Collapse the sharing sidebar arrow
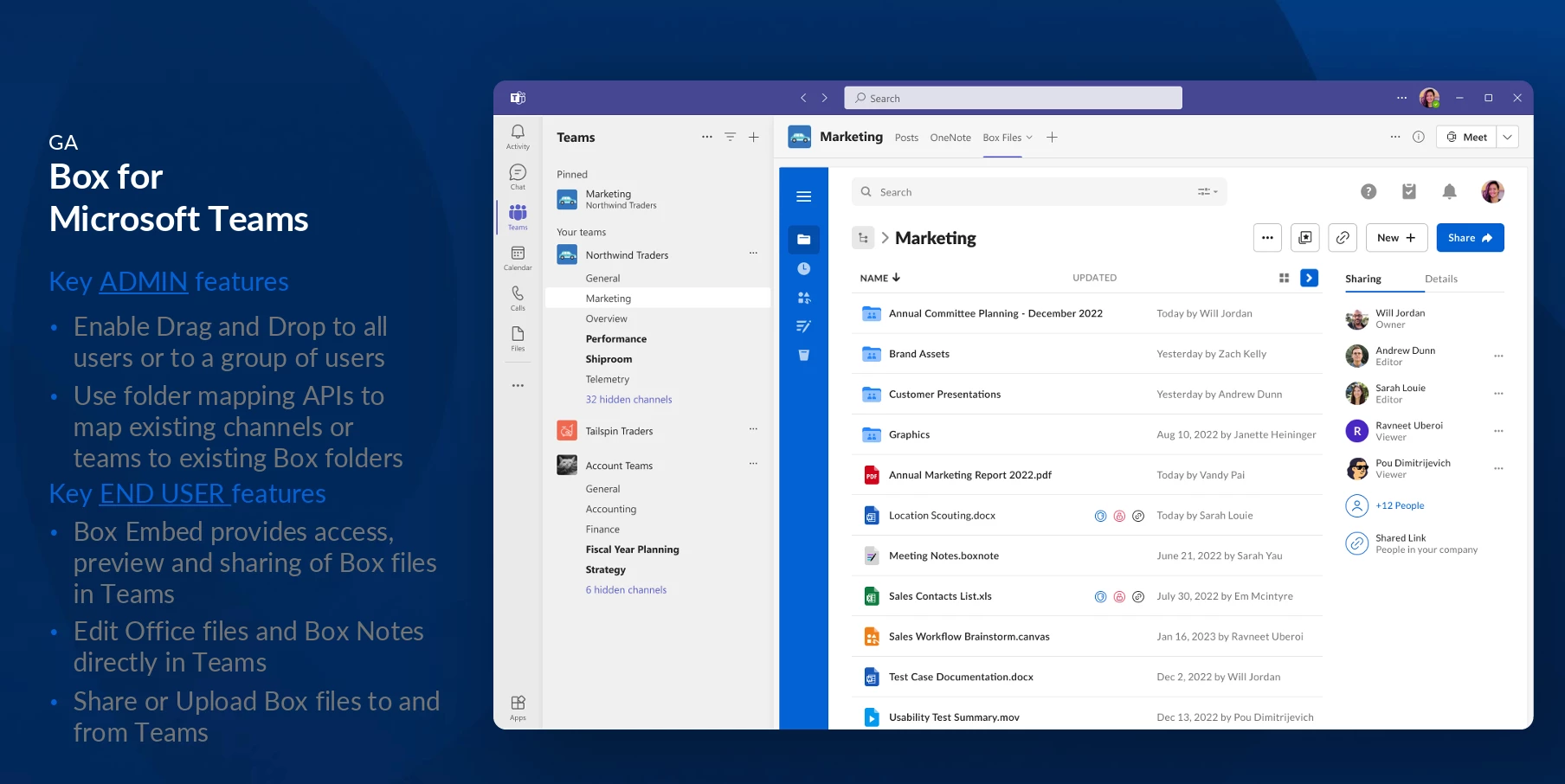 pos(1309,278)
